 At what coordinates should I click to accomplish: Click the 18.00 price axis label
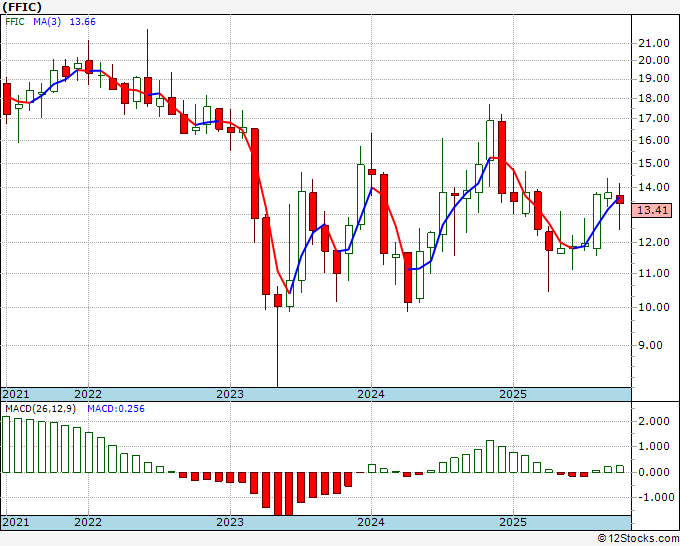point(654,98)
